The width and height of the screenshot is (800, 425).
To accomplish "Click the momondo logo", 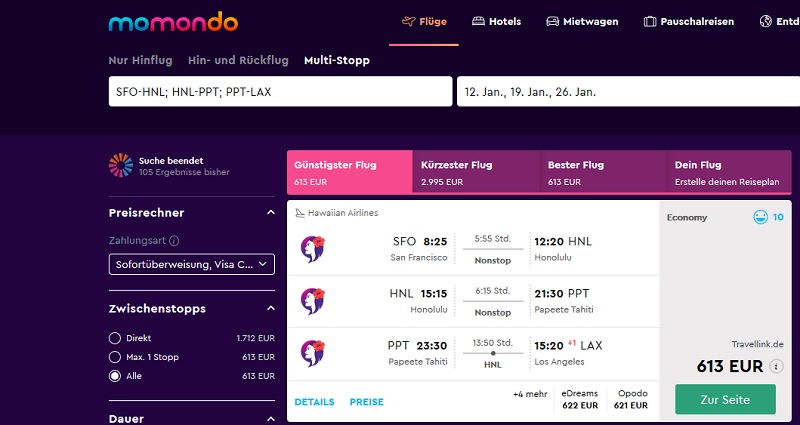I will (x=173, y=22).
